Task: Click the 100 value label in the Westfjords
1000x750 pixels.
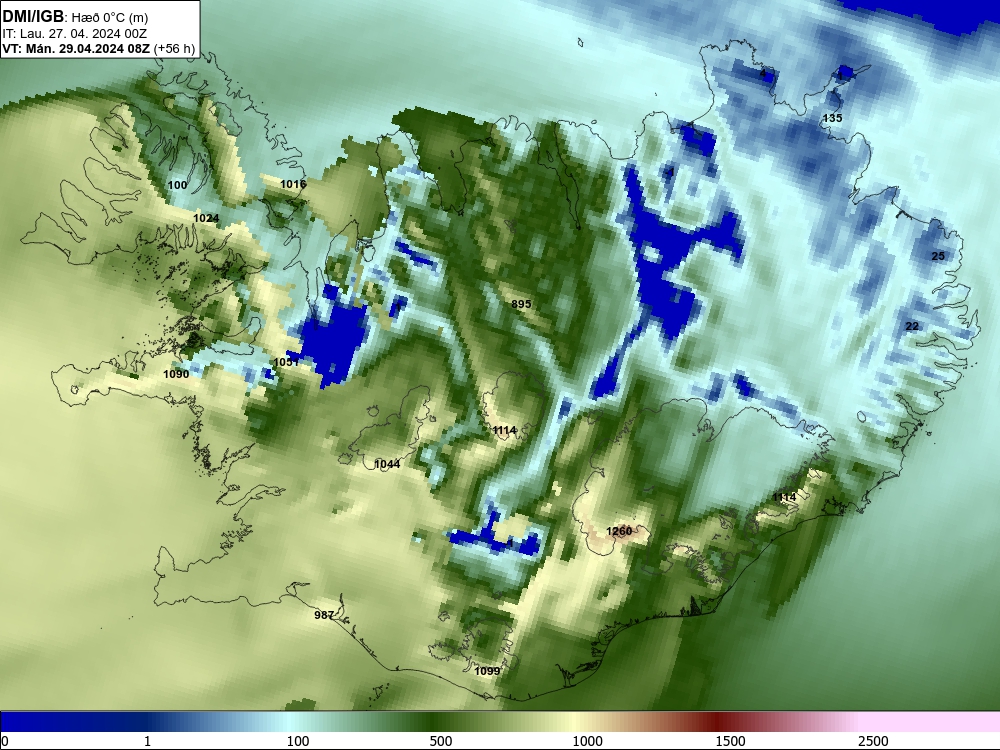Action: click(177, 186)
